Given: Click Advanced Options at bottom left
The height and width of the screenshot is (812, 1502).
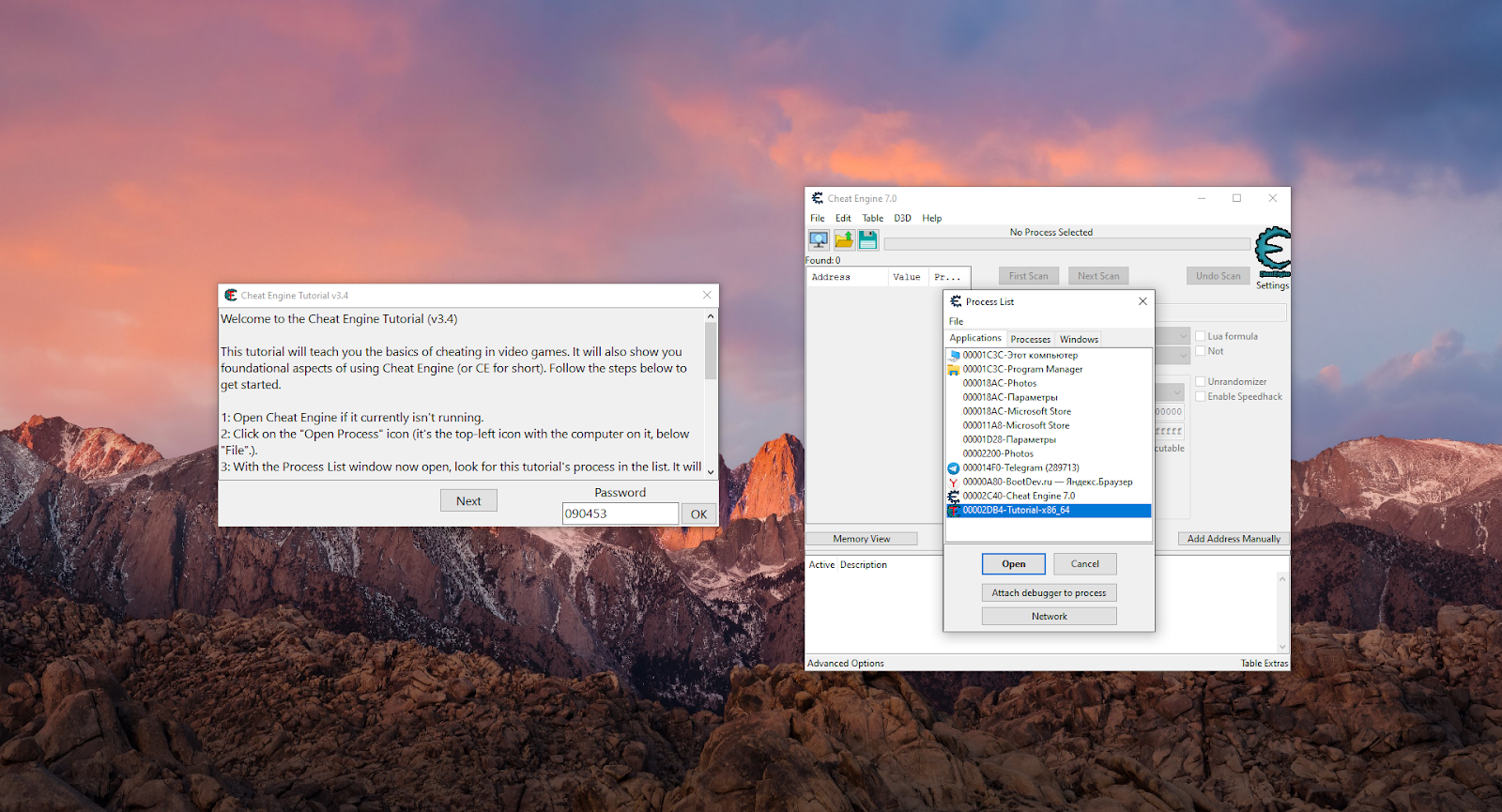Looking at the screenshot, I should (846, 663).
